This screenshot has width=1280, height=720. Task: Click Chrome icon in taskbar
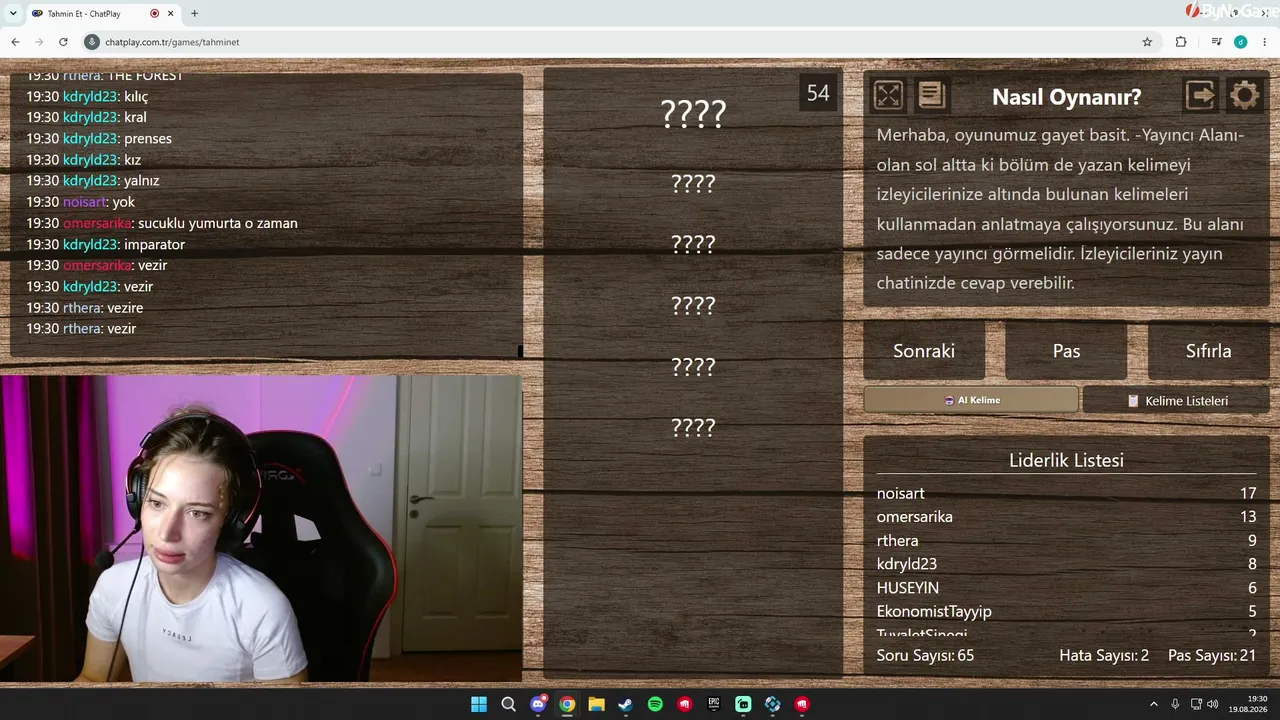(x=567, y=704)
